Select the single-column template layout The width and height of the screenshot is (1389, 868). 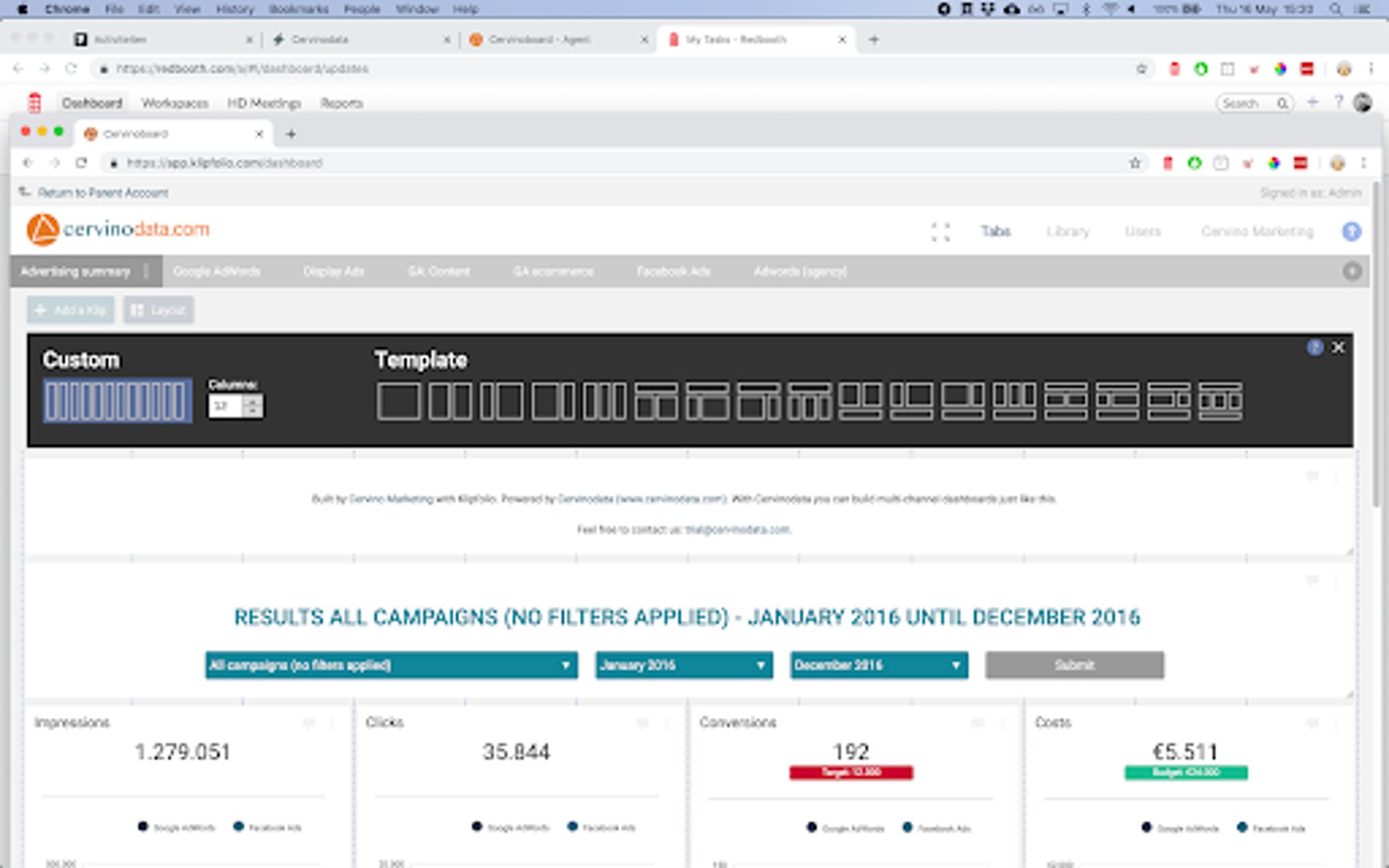[x=398, y=401]
